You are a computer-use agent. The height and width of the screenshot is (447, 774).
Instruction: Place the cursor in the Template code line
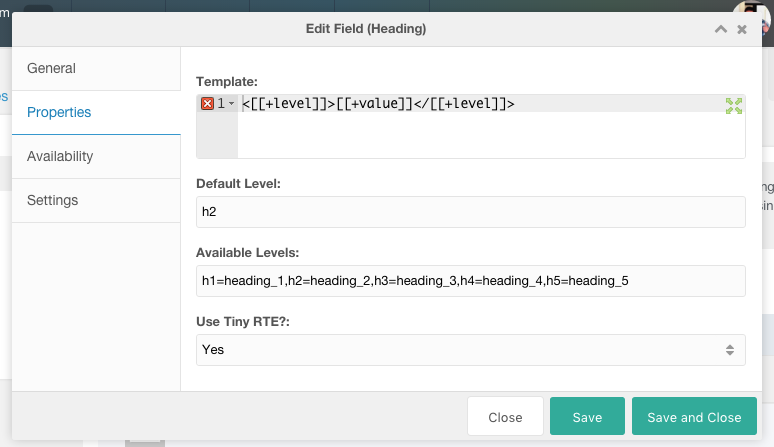tap(378, 104)
